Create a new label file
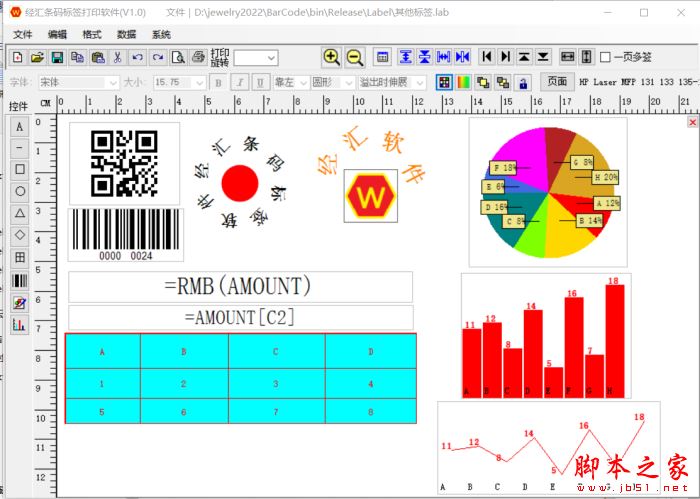This screenshot has height=499, width=700. coord(17,57)
